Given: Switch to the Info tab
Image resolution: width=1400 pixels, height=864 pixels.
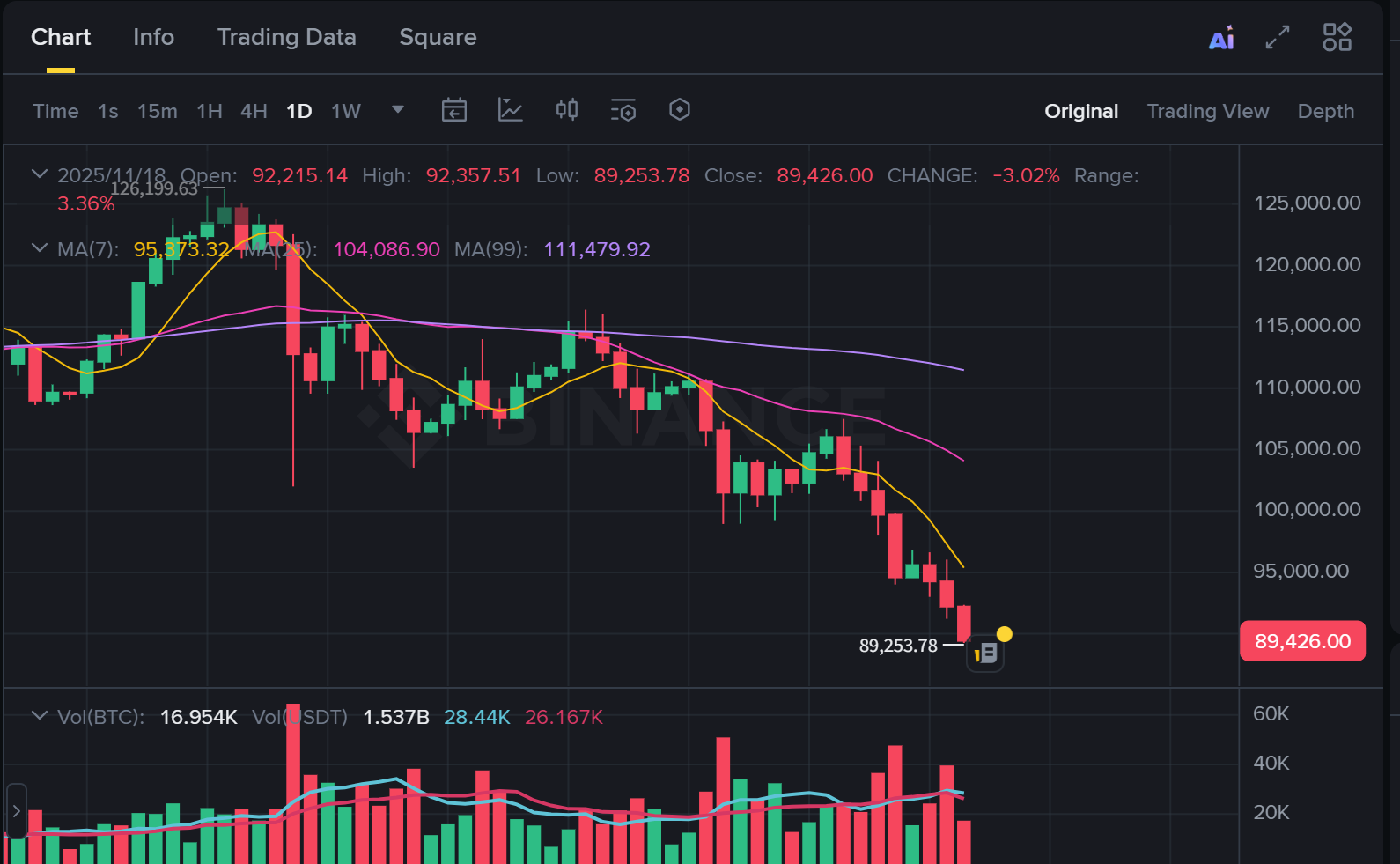Looking at the screenshot, I should point(153,37).
